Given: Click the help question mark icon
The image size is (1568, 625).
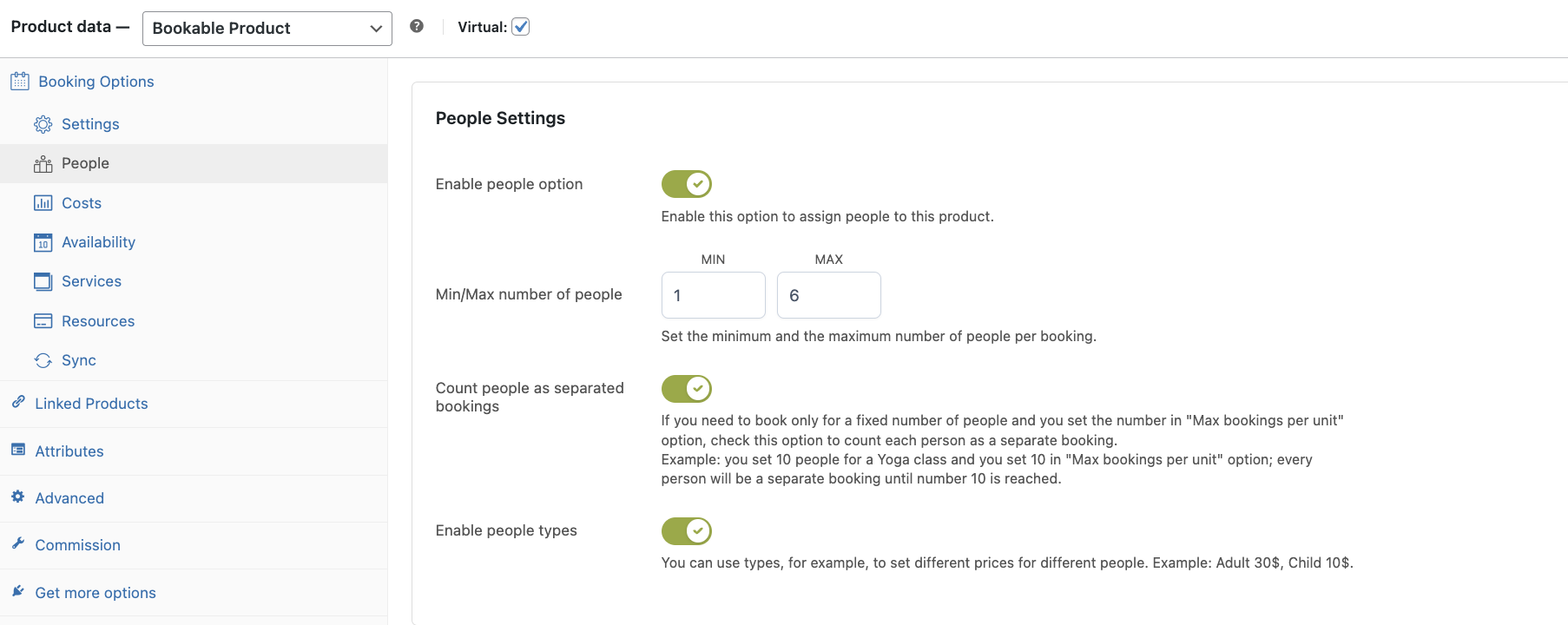Looking at the screenshot, I should [x=417, y=26].
